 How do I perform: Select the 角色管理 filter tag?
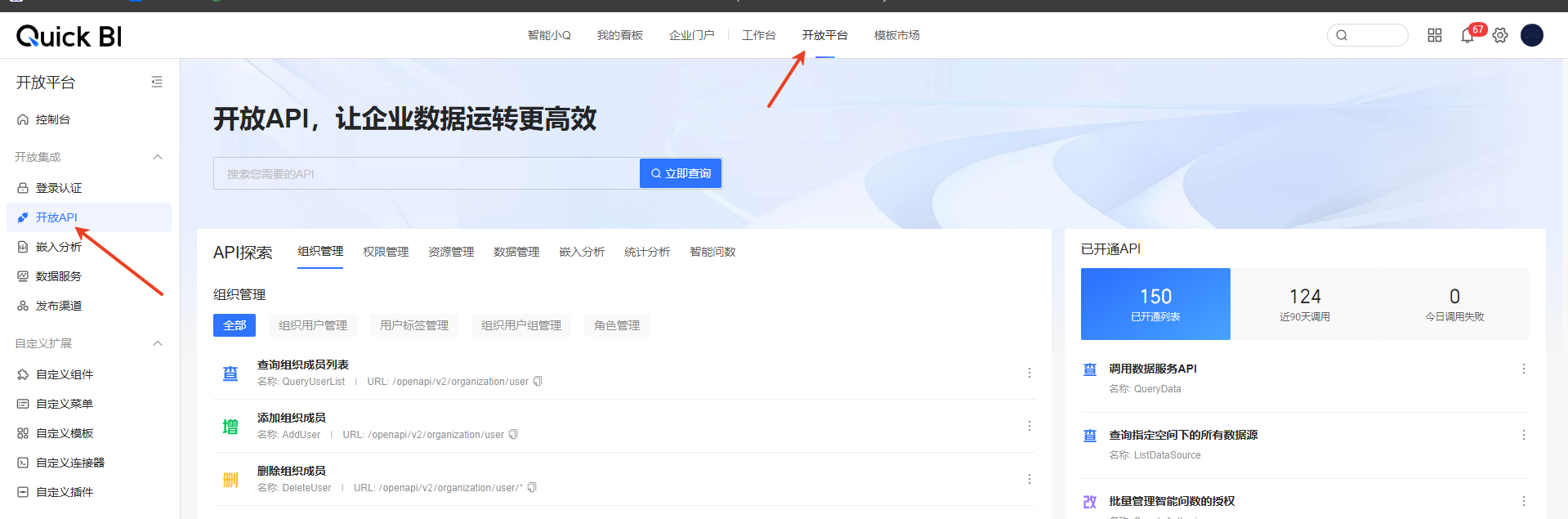coord(617,325)
